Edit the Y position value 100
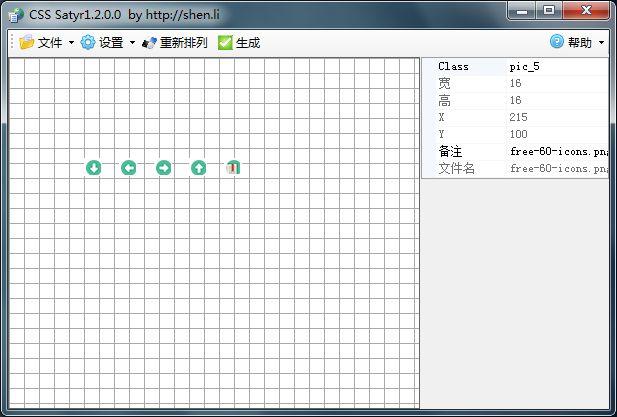This screenshot has height=417, width=617. pos(556,135)
